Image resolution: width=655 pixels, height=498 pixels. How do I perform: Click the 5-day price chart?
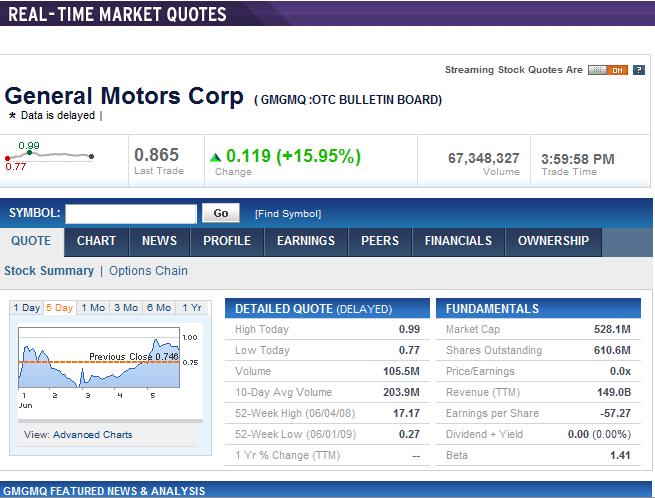pyautogui.click(x=99, y=358)
